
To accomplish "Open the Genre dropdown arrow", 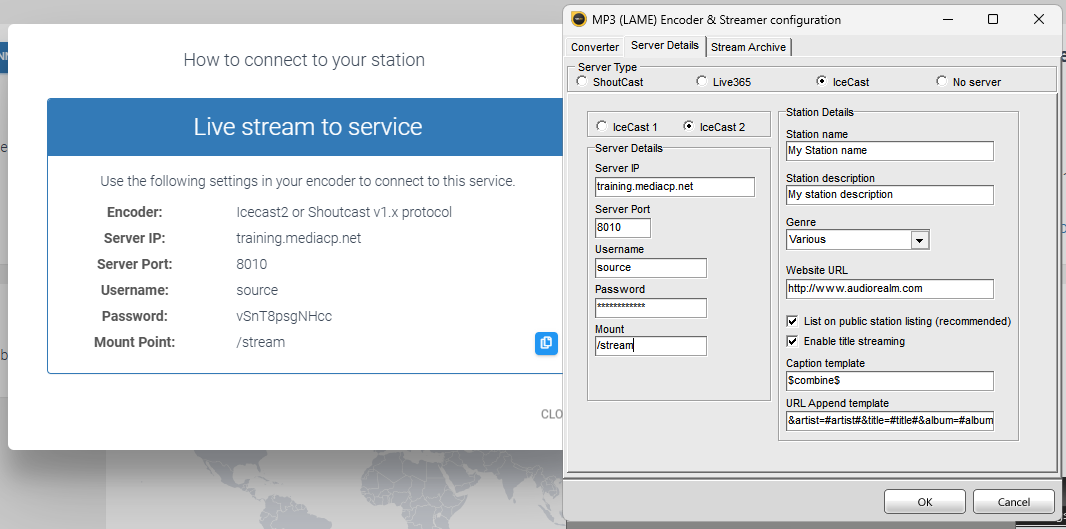I will pyautogui.click(x=920, y=240).
